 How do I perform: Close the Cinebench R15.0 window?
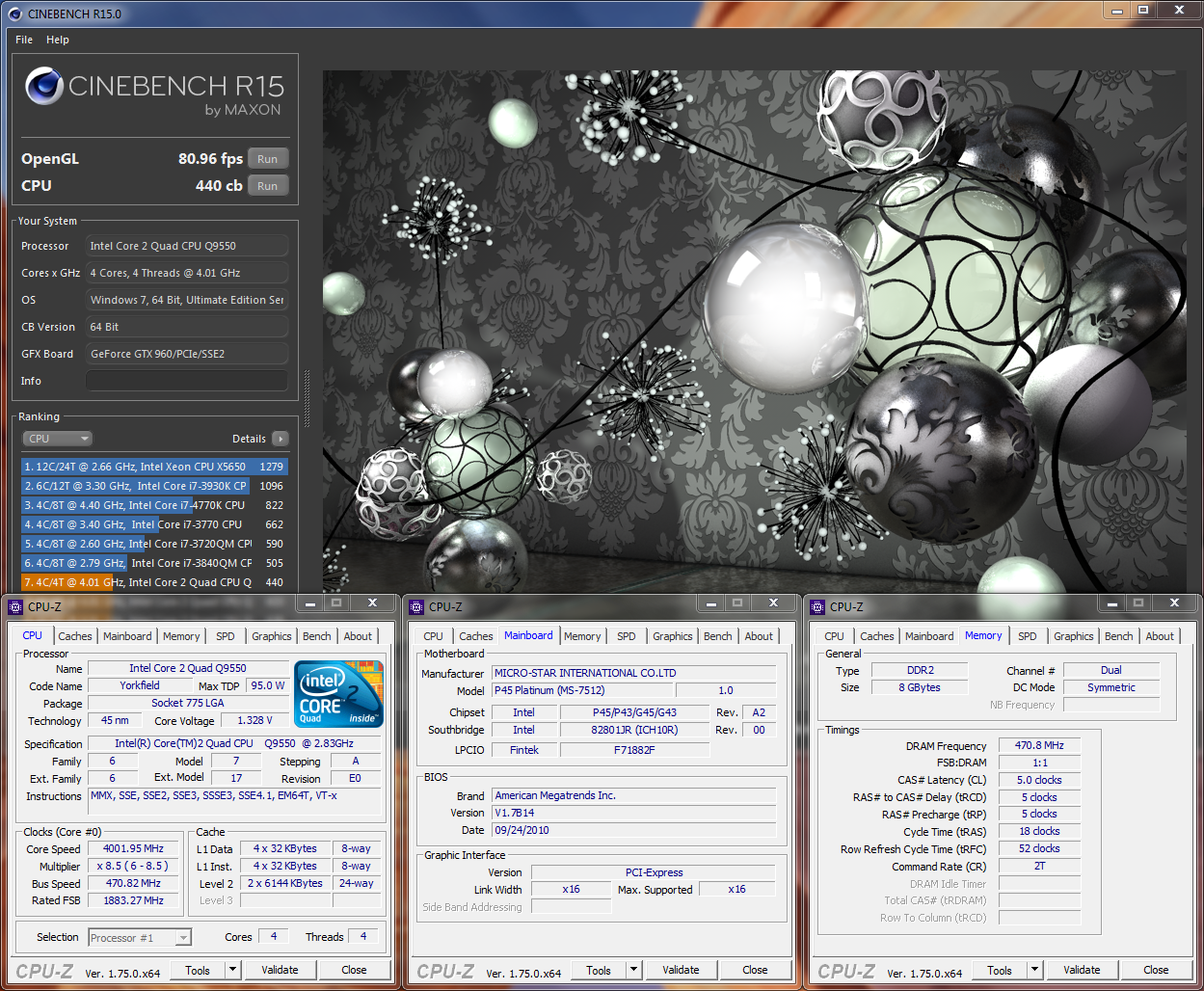pos(1179,11)
